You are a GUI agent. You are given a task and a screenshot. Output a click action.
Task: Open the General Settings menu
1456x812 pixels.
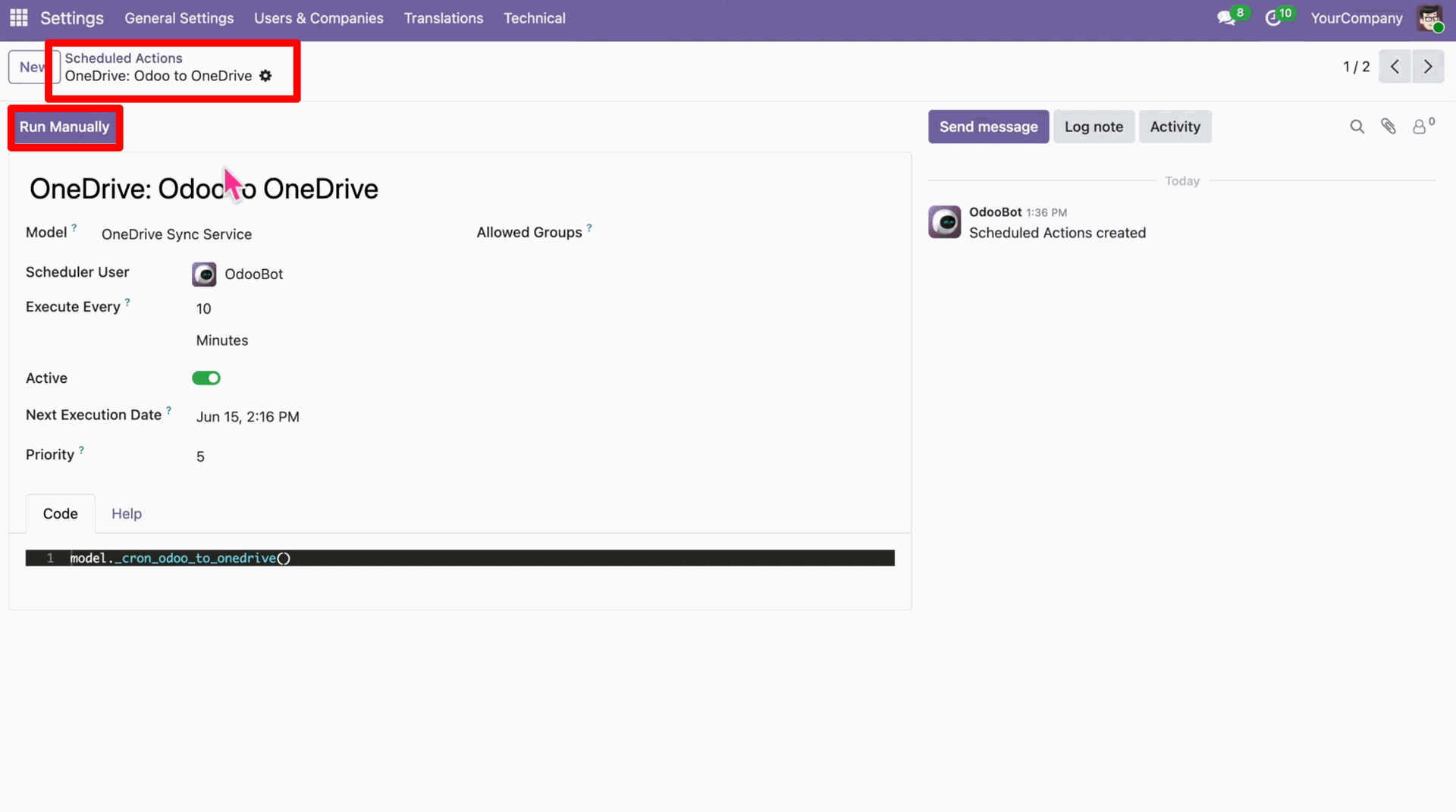pos(179,18)
